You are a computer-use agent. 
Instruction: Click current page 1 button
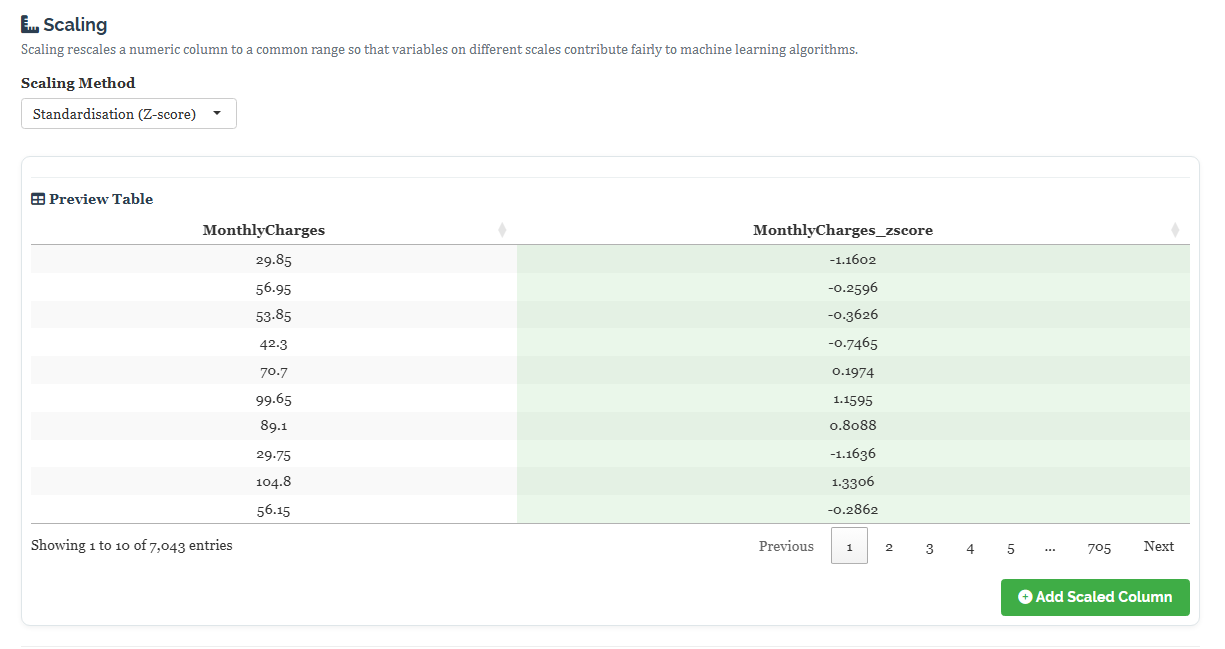tap(849, 546)
